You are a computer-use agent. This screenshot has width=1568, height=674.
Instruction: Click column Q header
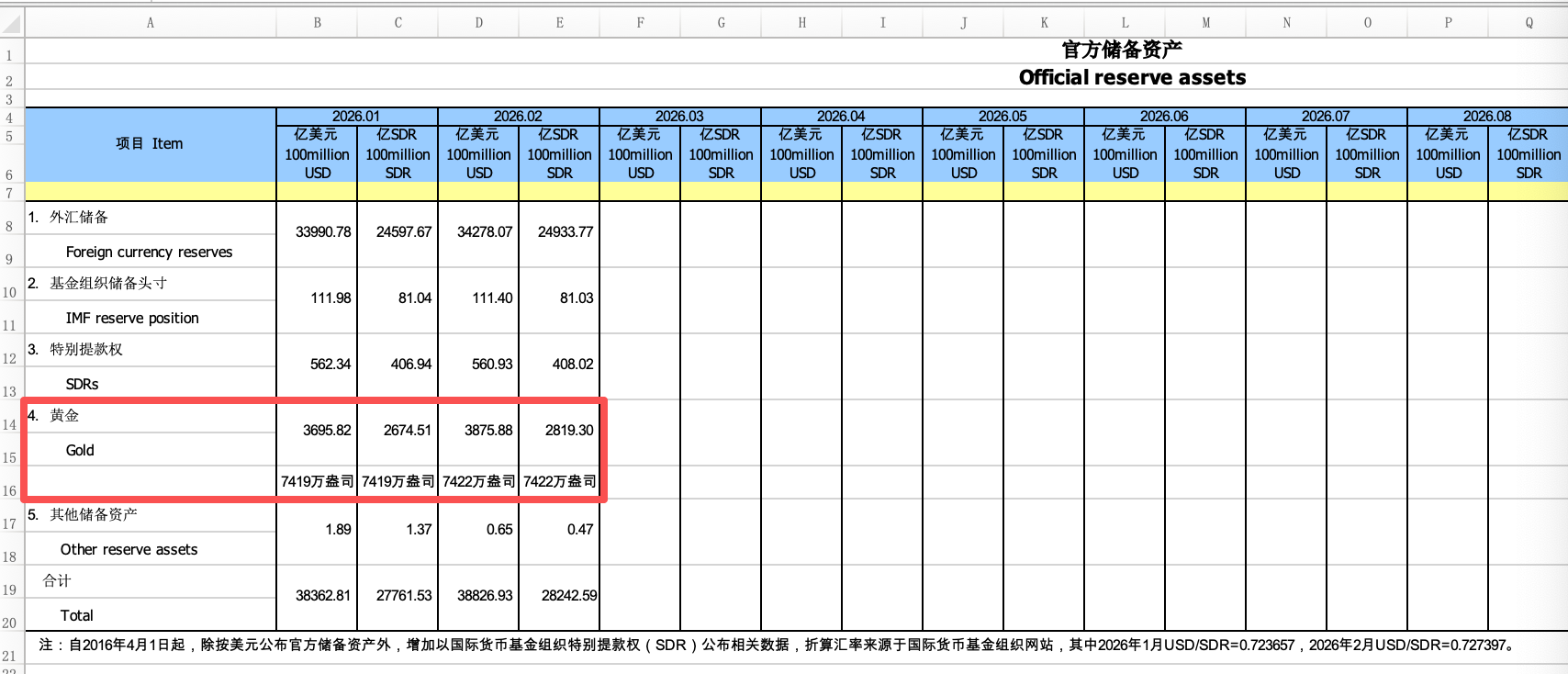(x=1529, y=23)
